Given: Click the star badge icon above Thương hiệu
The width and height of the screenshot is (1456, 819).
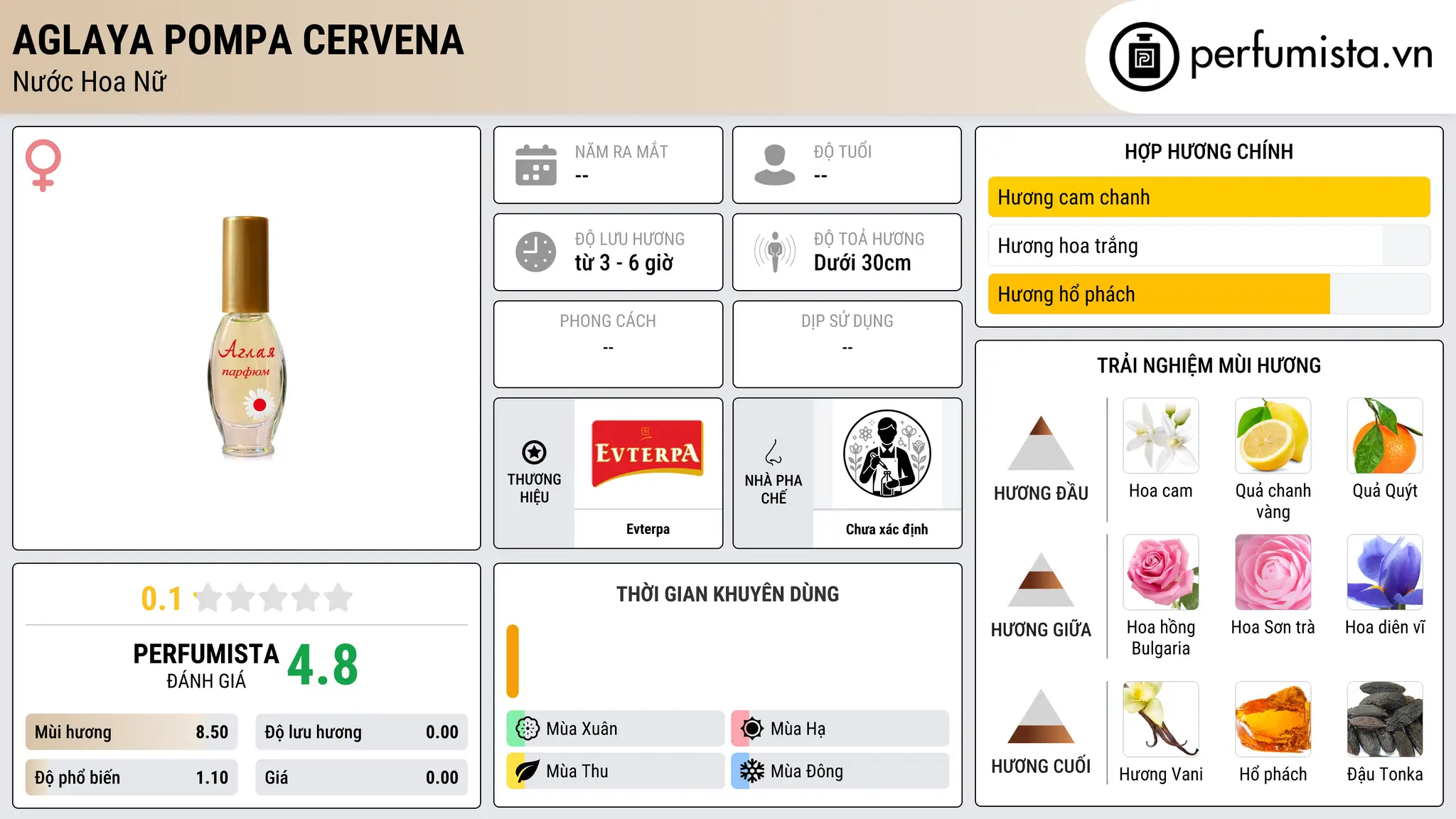Looking at the screenshot, I should pyautogui.click(x=534, y=451).
